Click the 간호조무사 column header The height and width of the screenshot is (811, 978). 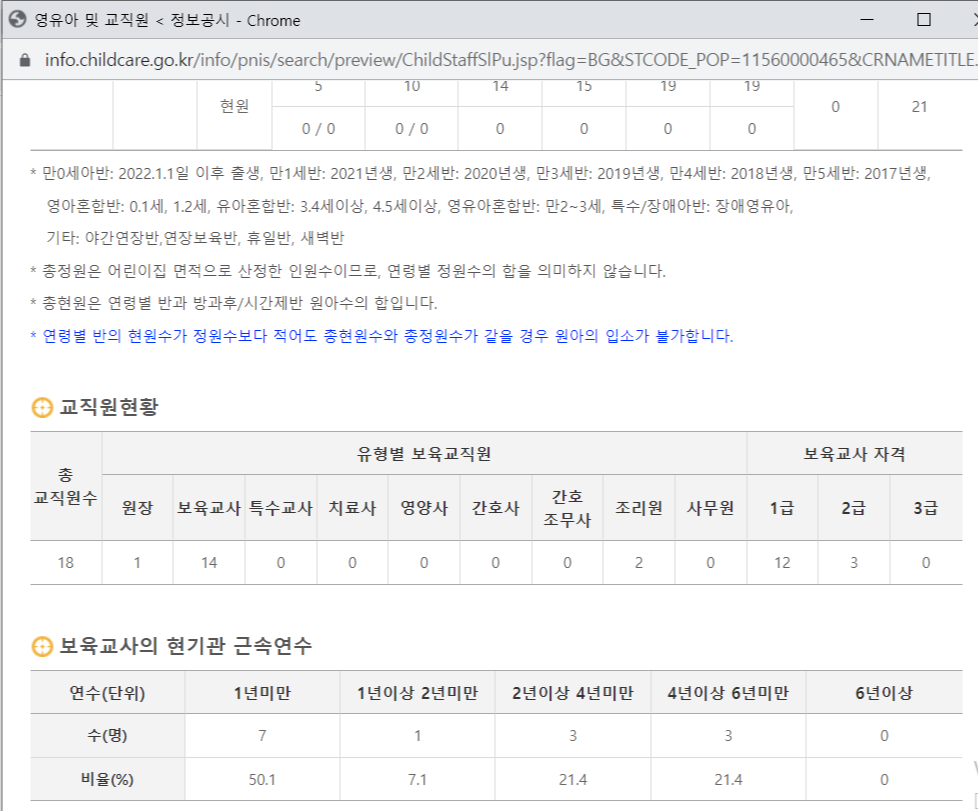565,507
